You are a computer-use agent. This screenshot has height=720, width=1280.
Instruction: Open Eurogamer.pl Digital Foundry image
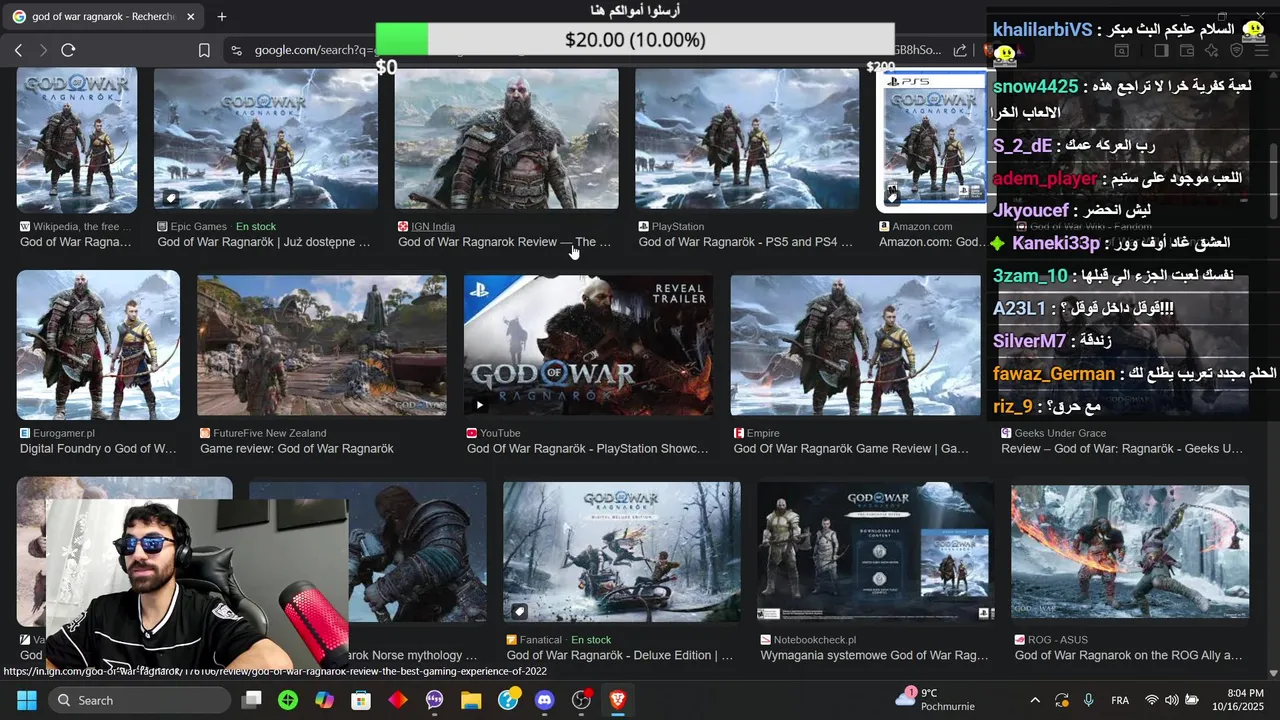click(x=98, y=345)
